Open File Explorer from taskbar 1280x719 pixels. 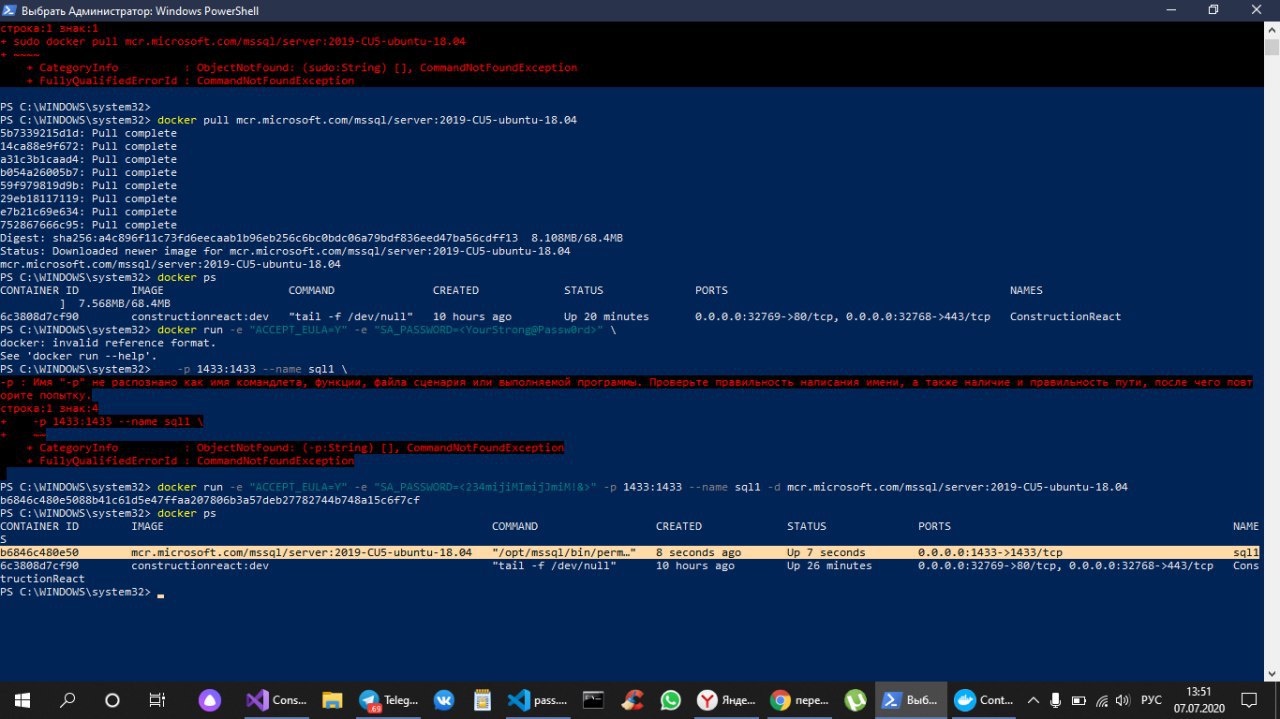(x=332, y=700)
